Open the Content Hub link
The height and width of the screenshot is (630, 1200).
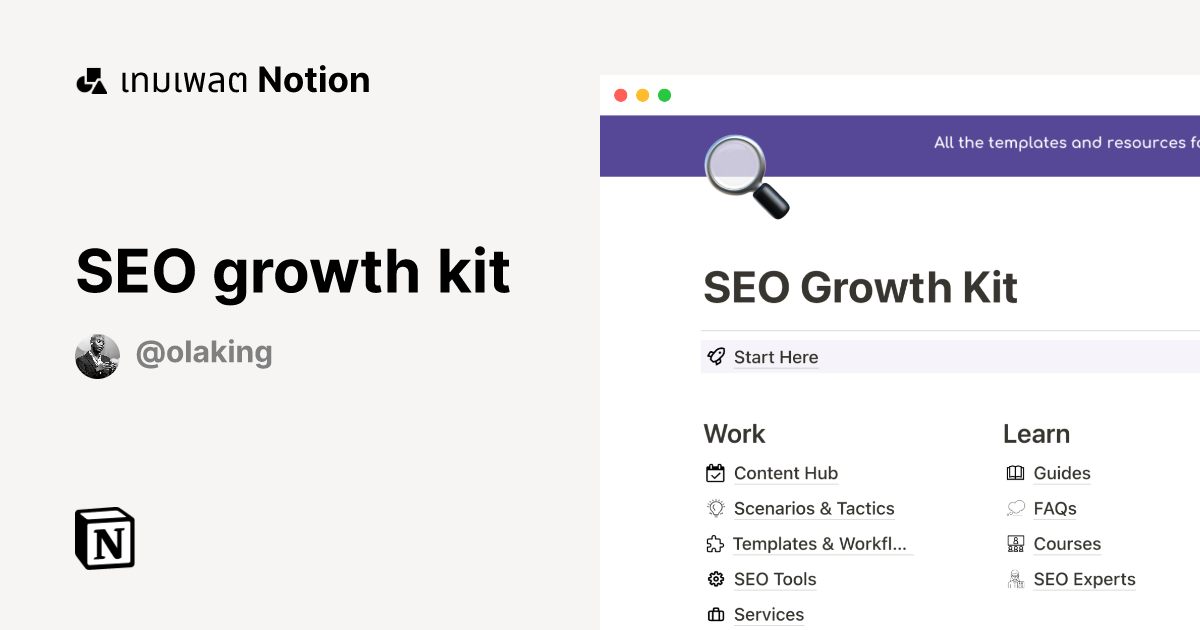tap(786, 473)
